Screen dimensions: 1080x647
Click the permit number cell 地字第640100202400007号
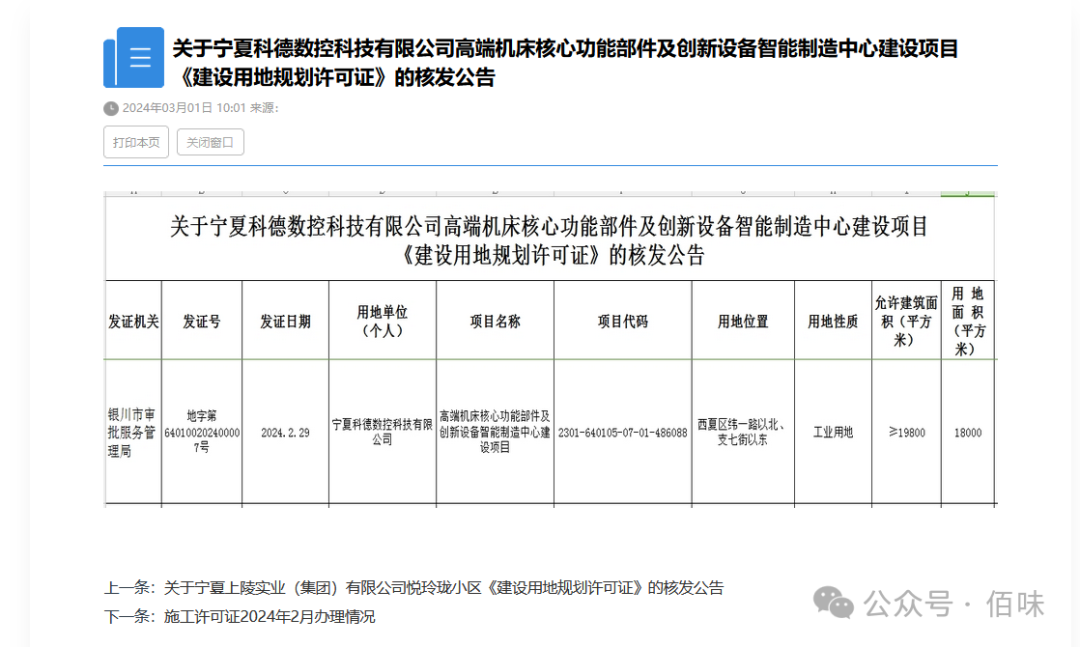[x=202, y=432]
